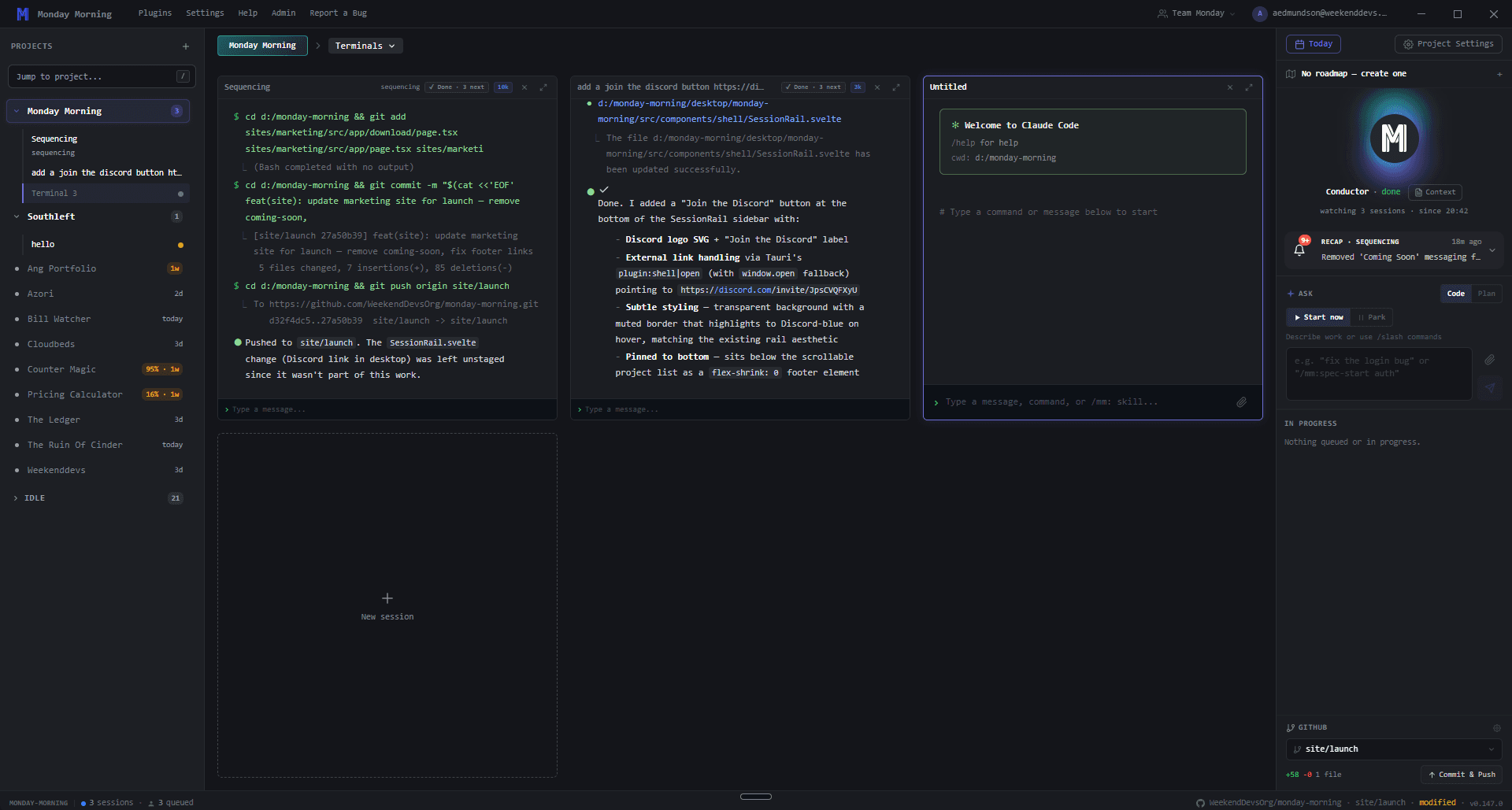Focus Sequencing terminal message input

coord(387,409)
